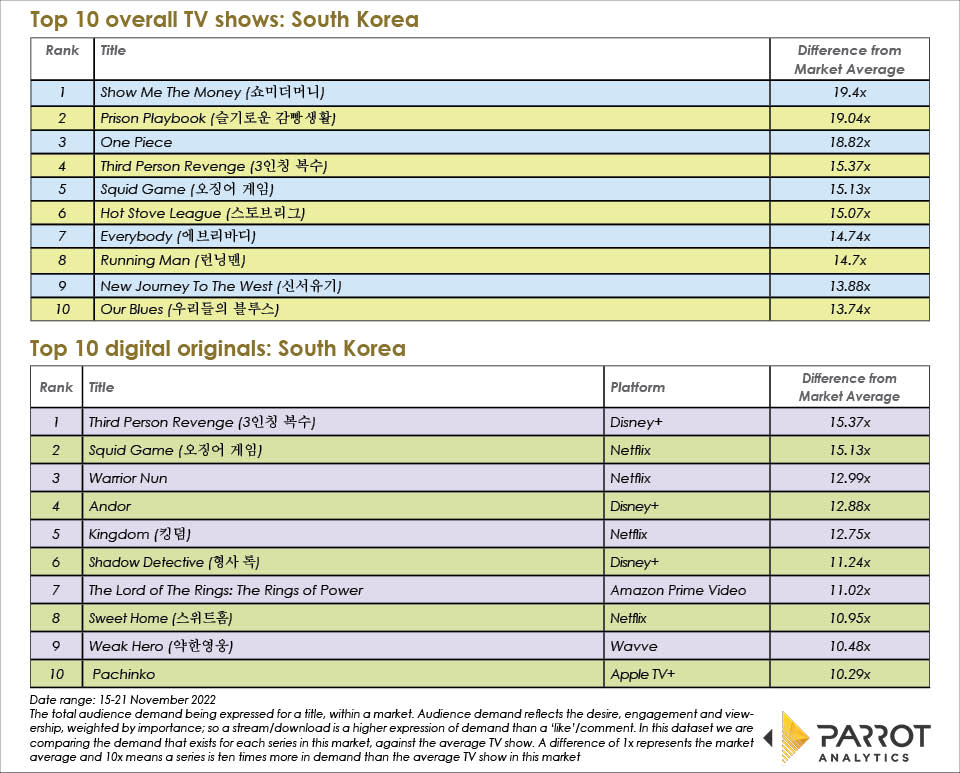Click the 14.74x value
The height and width of the screenshot is (773, 960).
pyautogui.click(x=850, y=236)
